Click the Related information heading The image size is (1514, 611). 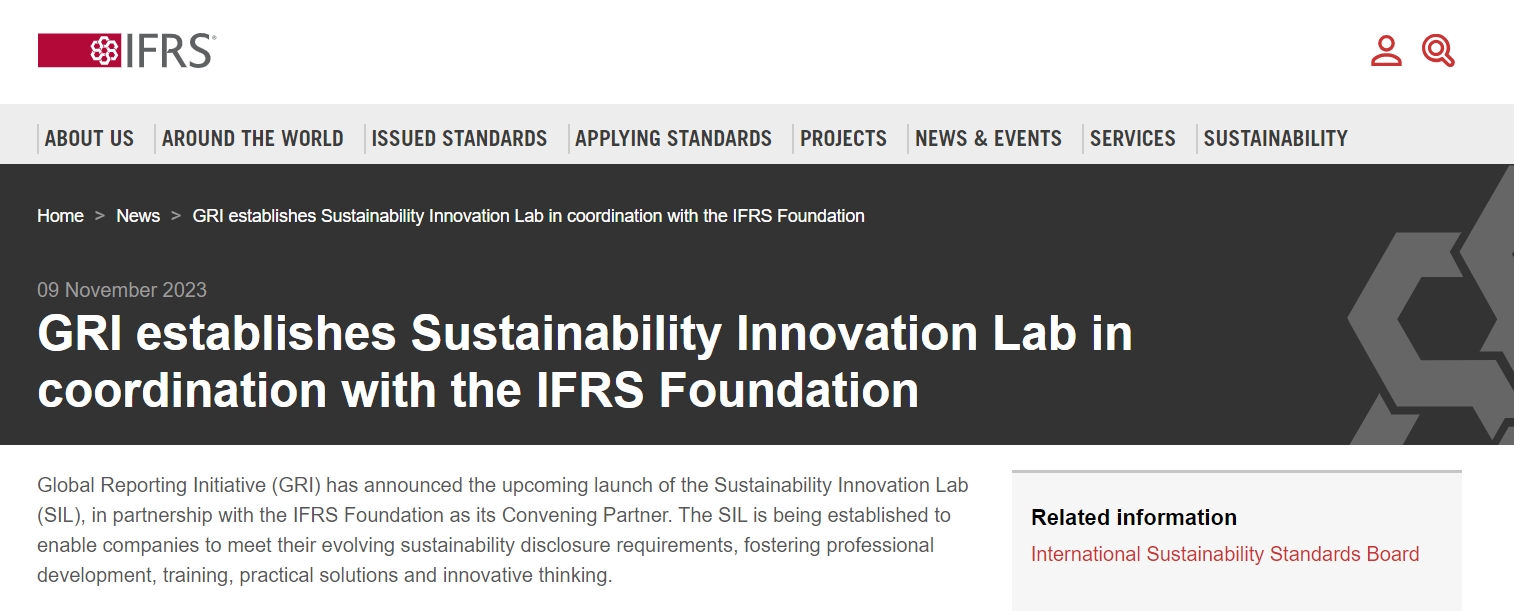(x=1134, y=517)
